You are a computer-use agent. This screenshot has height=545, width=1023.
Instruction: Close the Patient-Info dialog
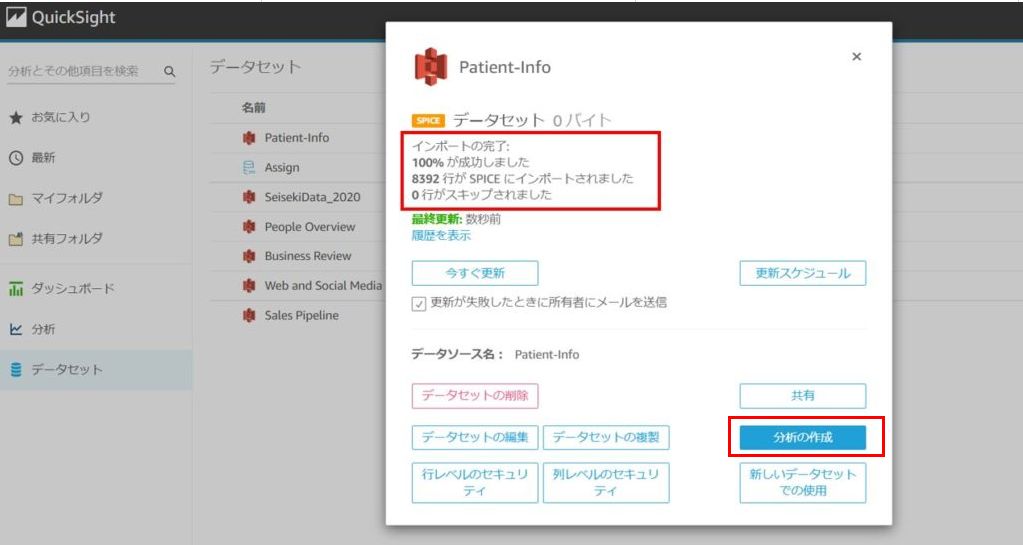857,57
